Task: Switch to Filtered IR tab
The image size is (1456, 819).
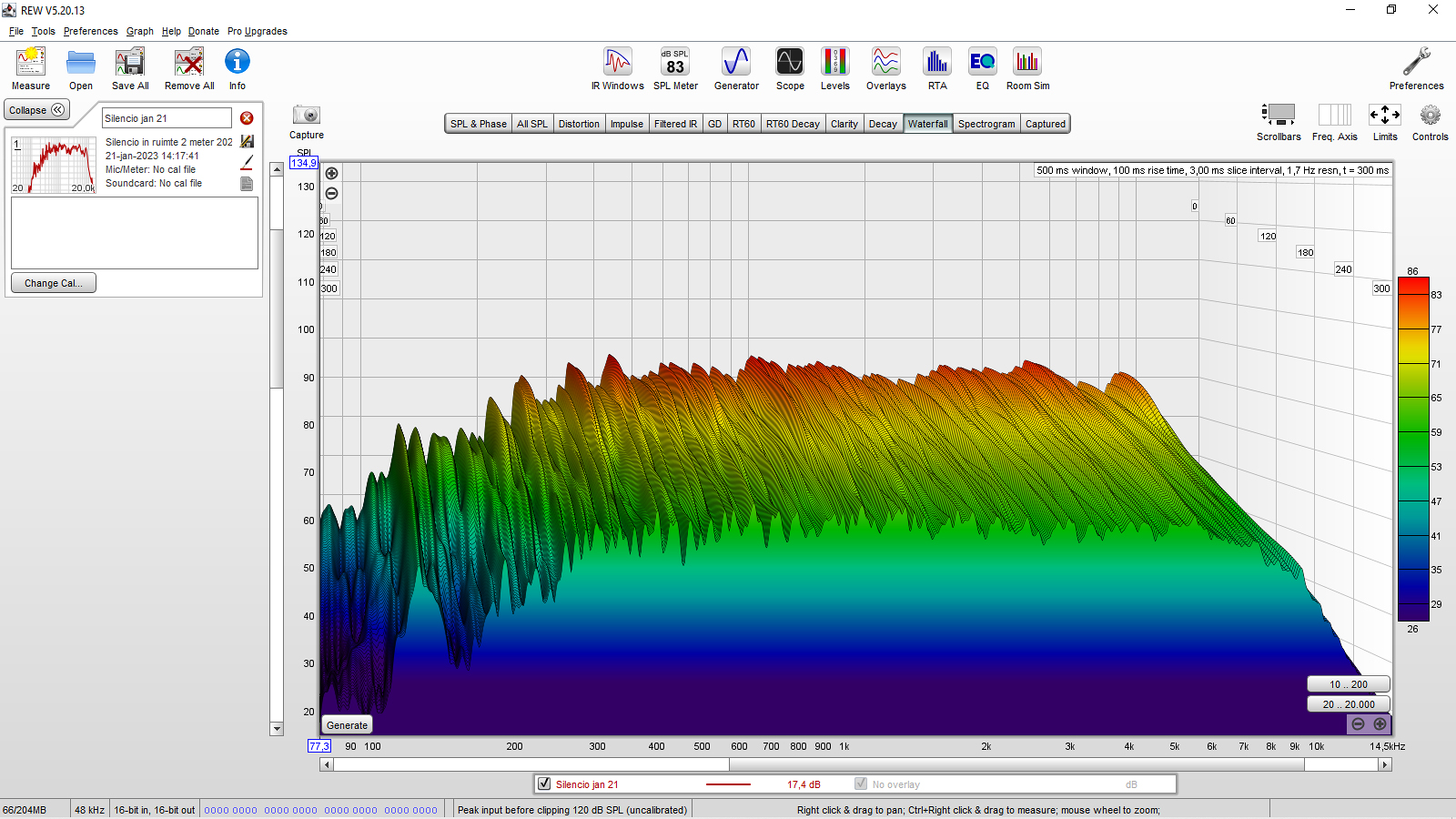Action: point(675,124)
